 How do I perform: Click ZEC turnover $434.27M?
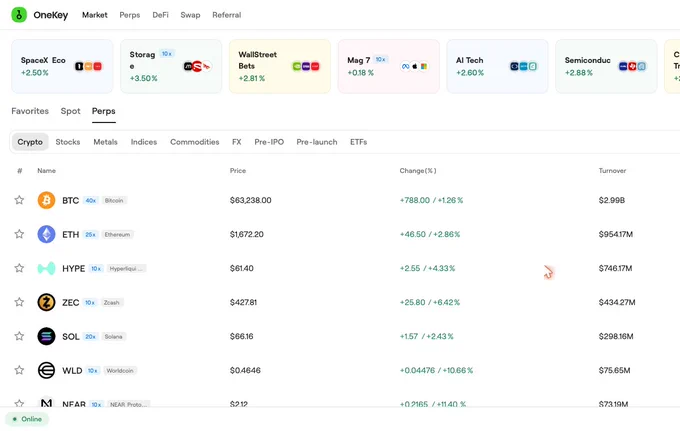pyautogui.click(x=617, y=302)
